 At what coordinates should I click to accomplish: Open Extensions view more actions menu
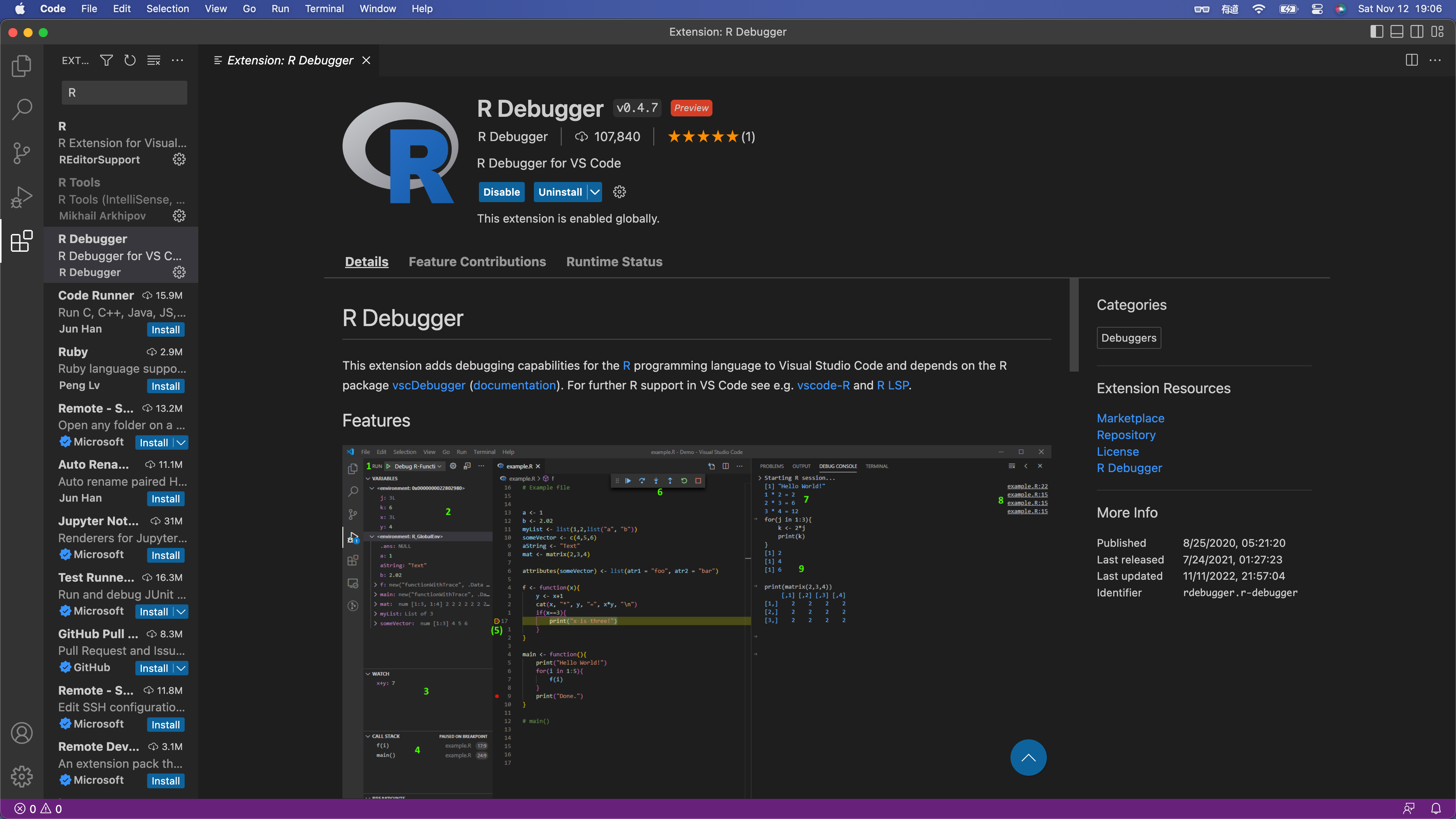click(x=177, y=61)
